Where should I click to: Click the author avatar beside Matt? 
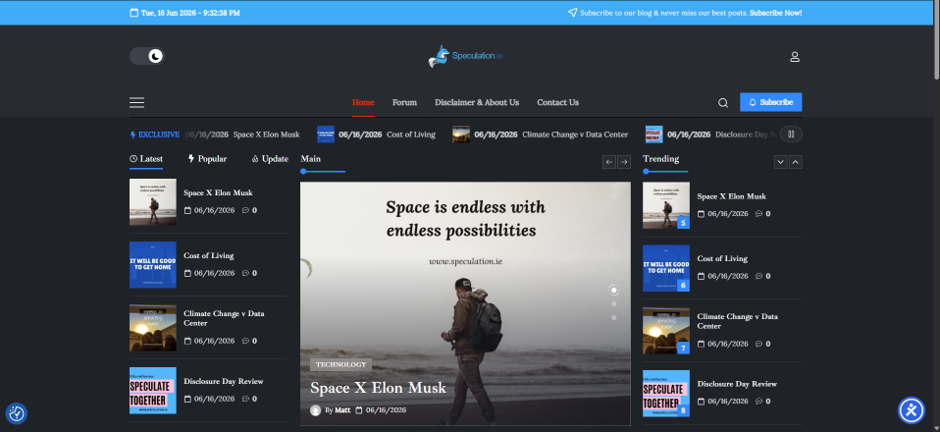315,410
